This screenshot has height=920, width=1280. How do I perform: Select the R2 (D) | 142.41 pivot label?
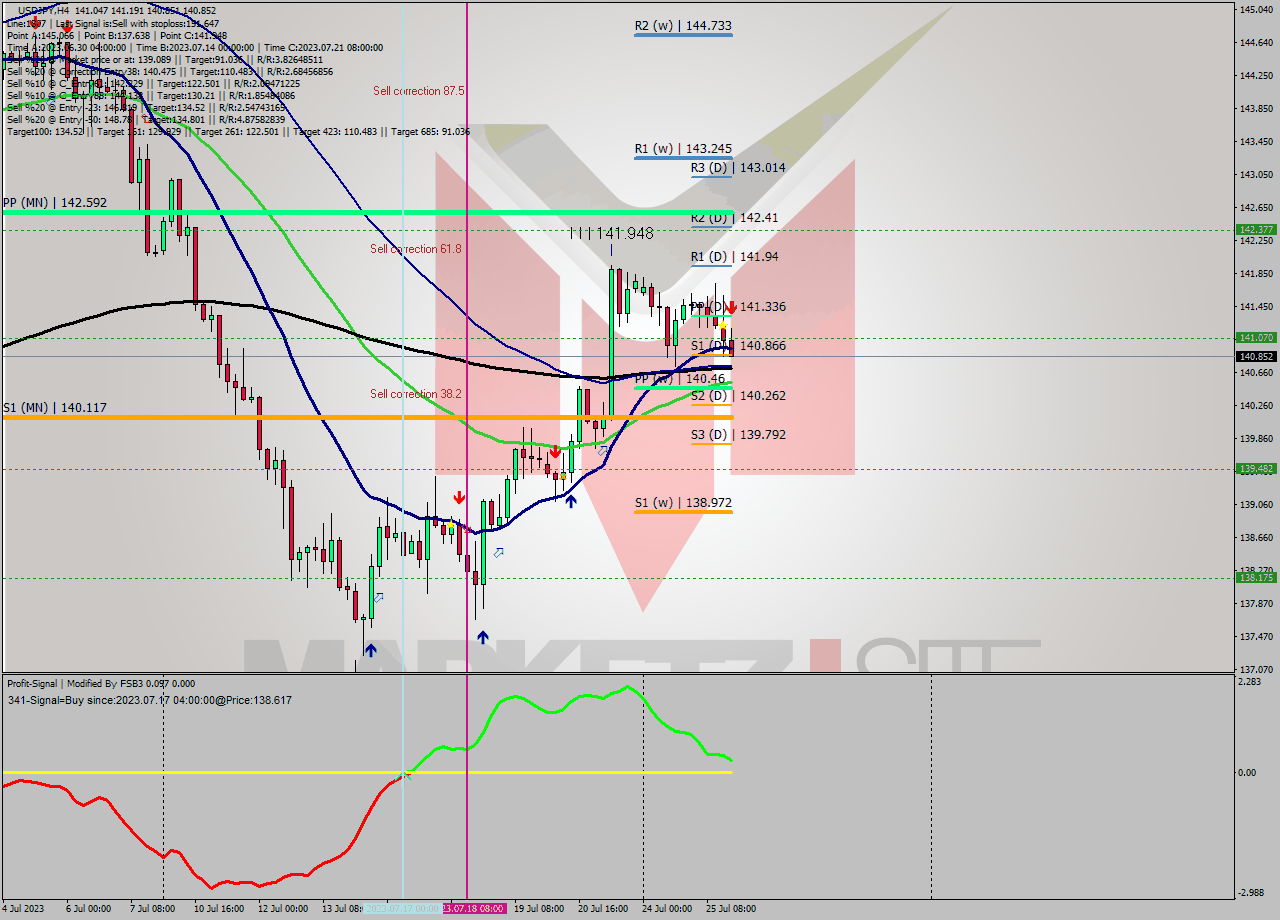pyautogui.click(x=735, y=217)
